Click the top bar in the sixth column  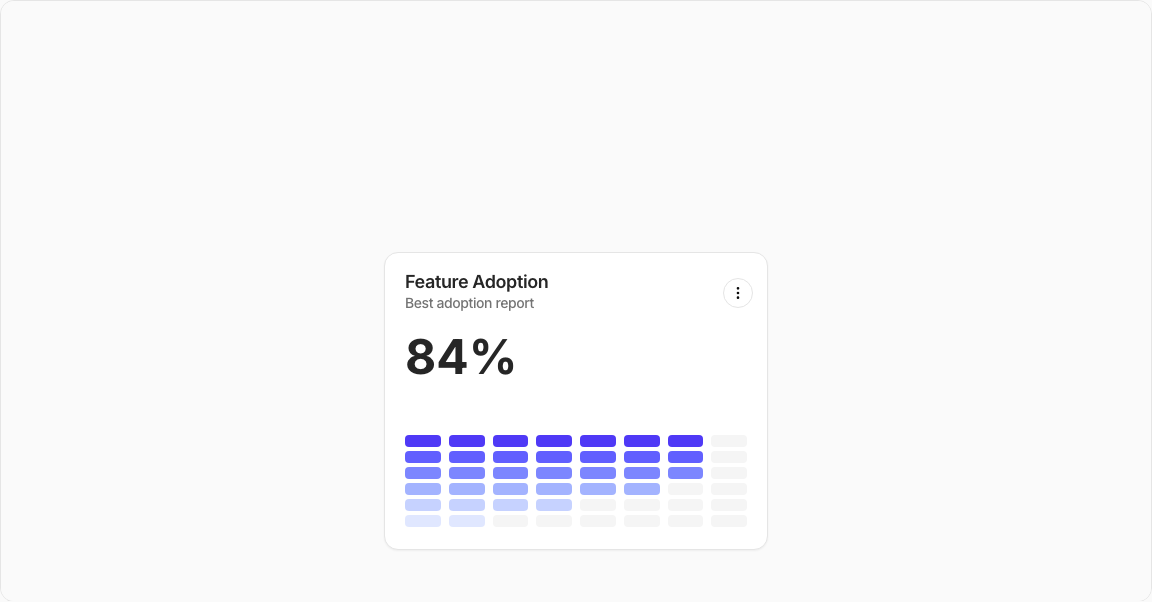click(642, 441)
